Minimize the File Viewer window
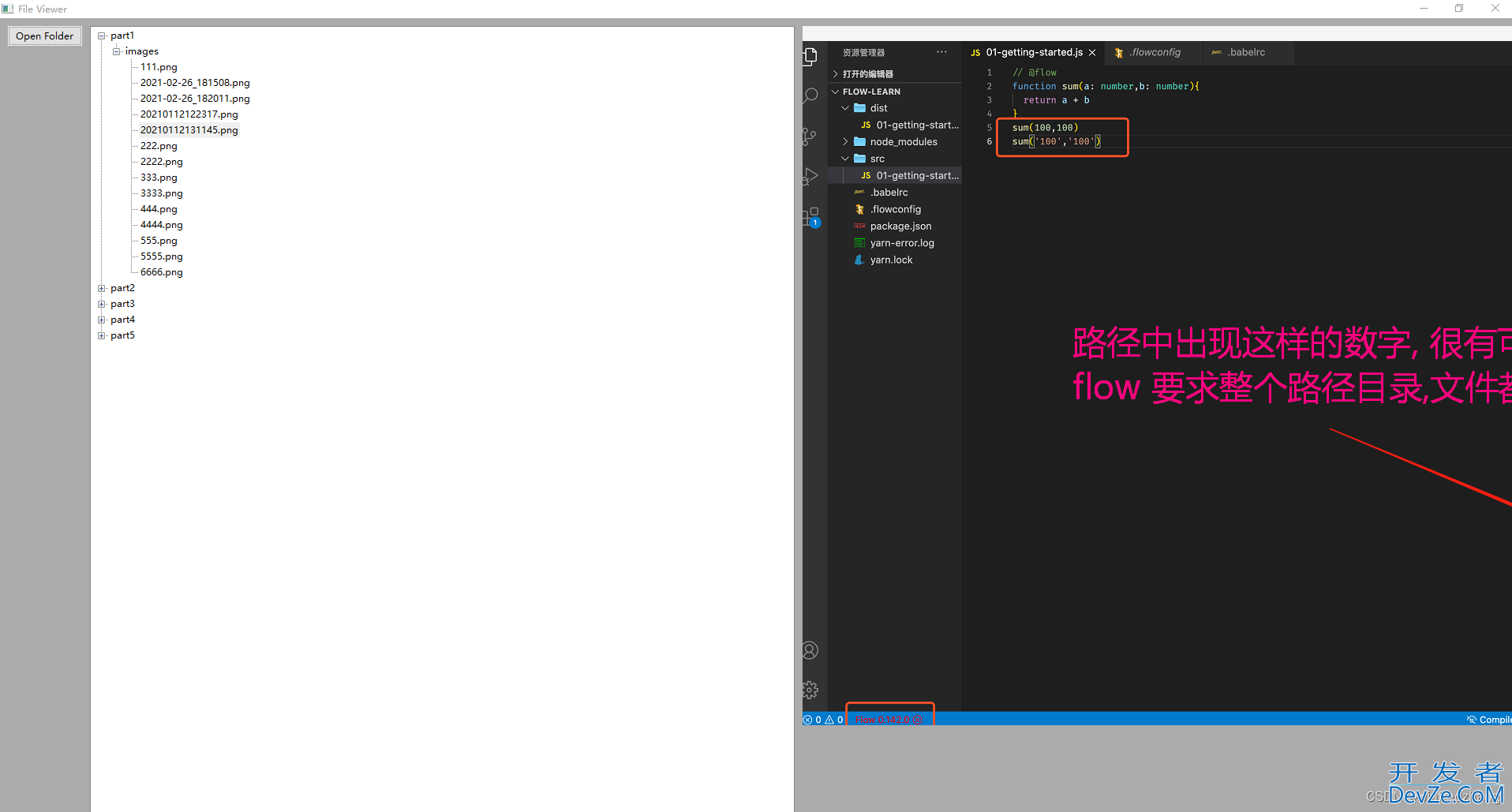The image size is (1512, 812). pos(1424,9)
